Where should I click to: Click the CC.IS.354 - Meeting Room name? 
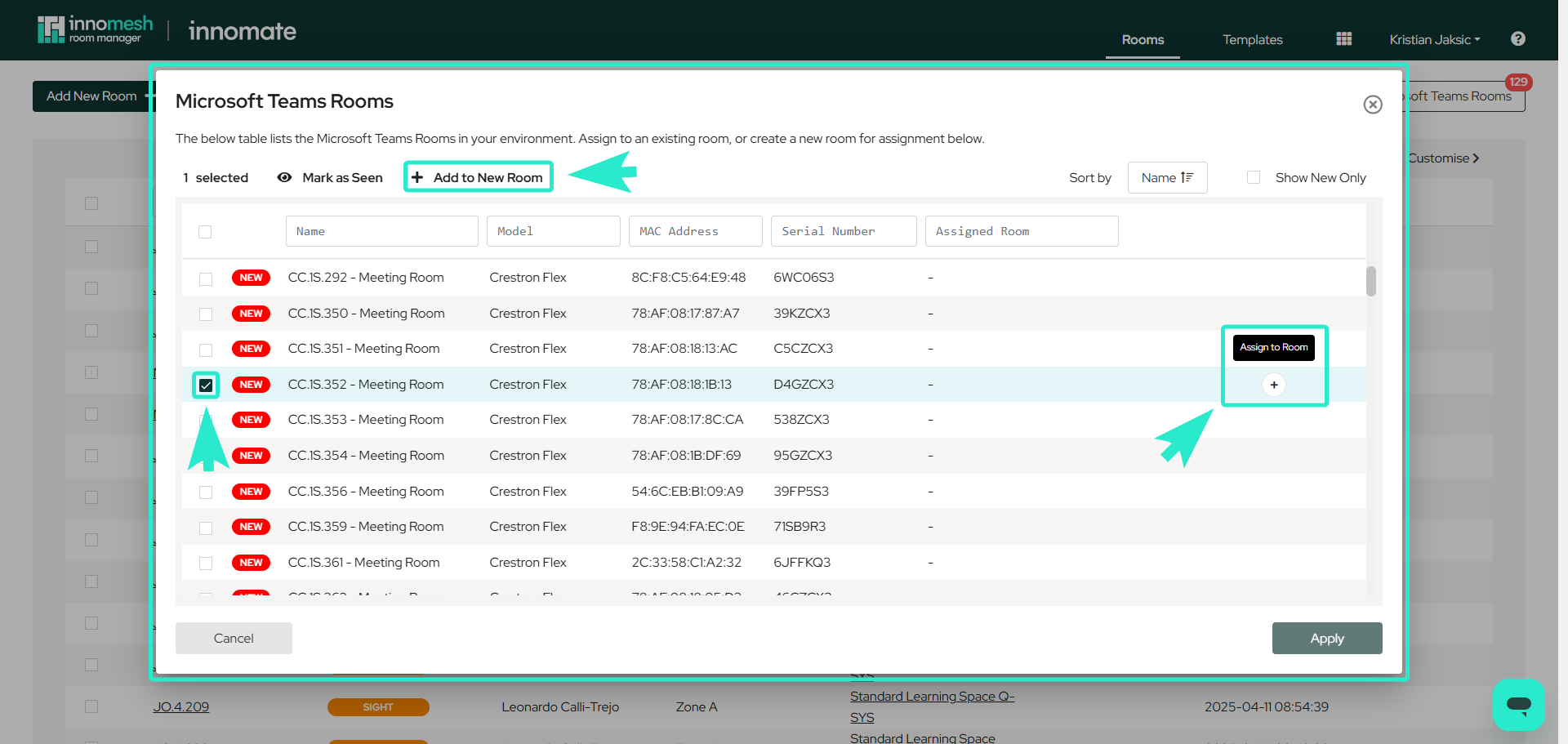[x=366, y=456]
